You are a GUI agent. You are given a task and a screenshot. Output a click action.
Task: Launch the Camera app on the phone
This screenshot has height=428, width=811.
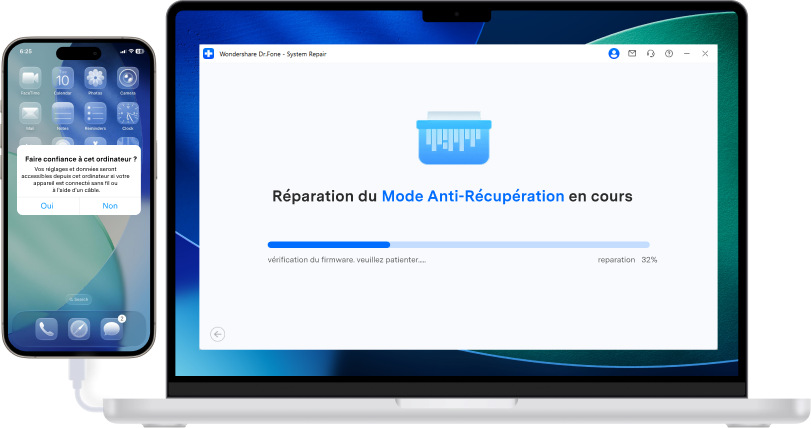pyautogui.click(x=128, y=78)
